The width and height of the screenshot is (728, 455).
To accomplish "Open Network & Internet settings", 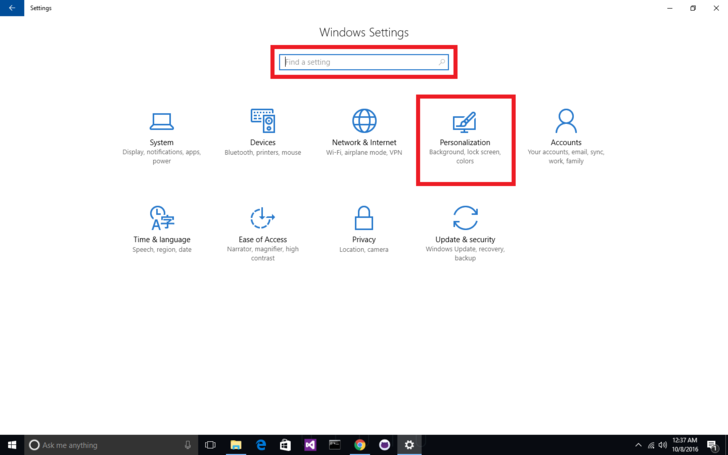I will (364, 133).
